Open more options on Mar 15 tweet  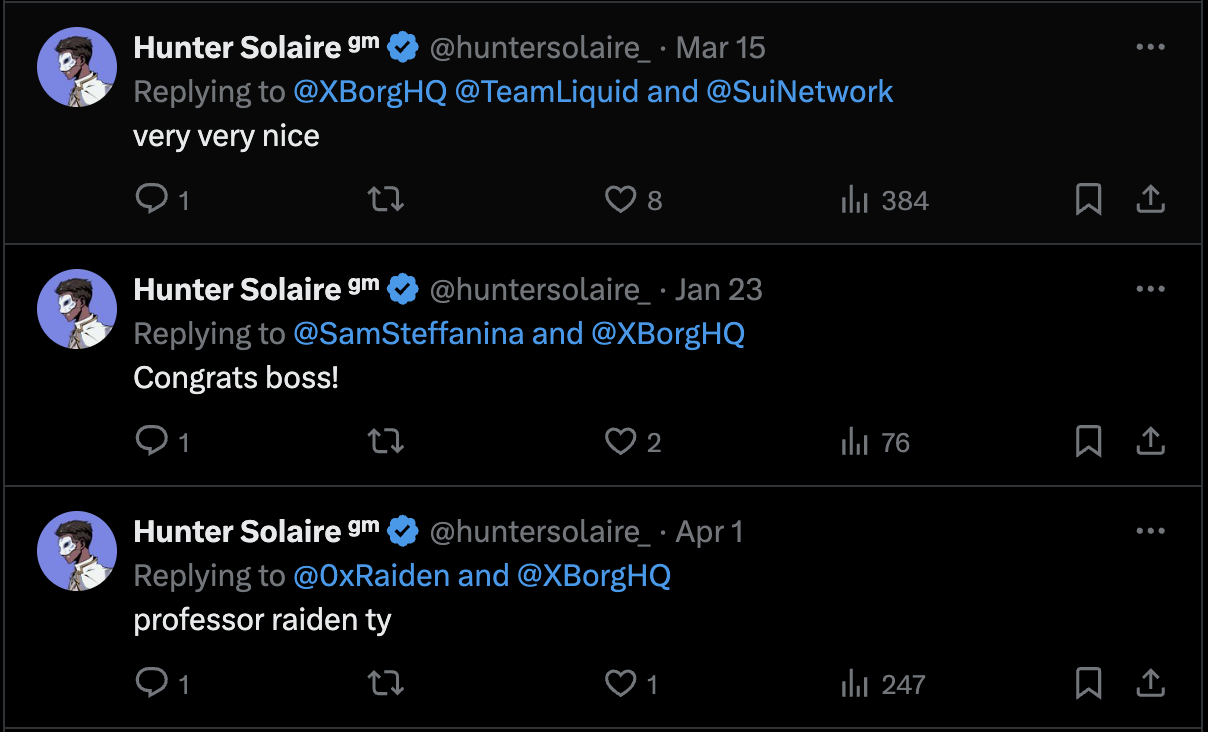[1151, 47]
